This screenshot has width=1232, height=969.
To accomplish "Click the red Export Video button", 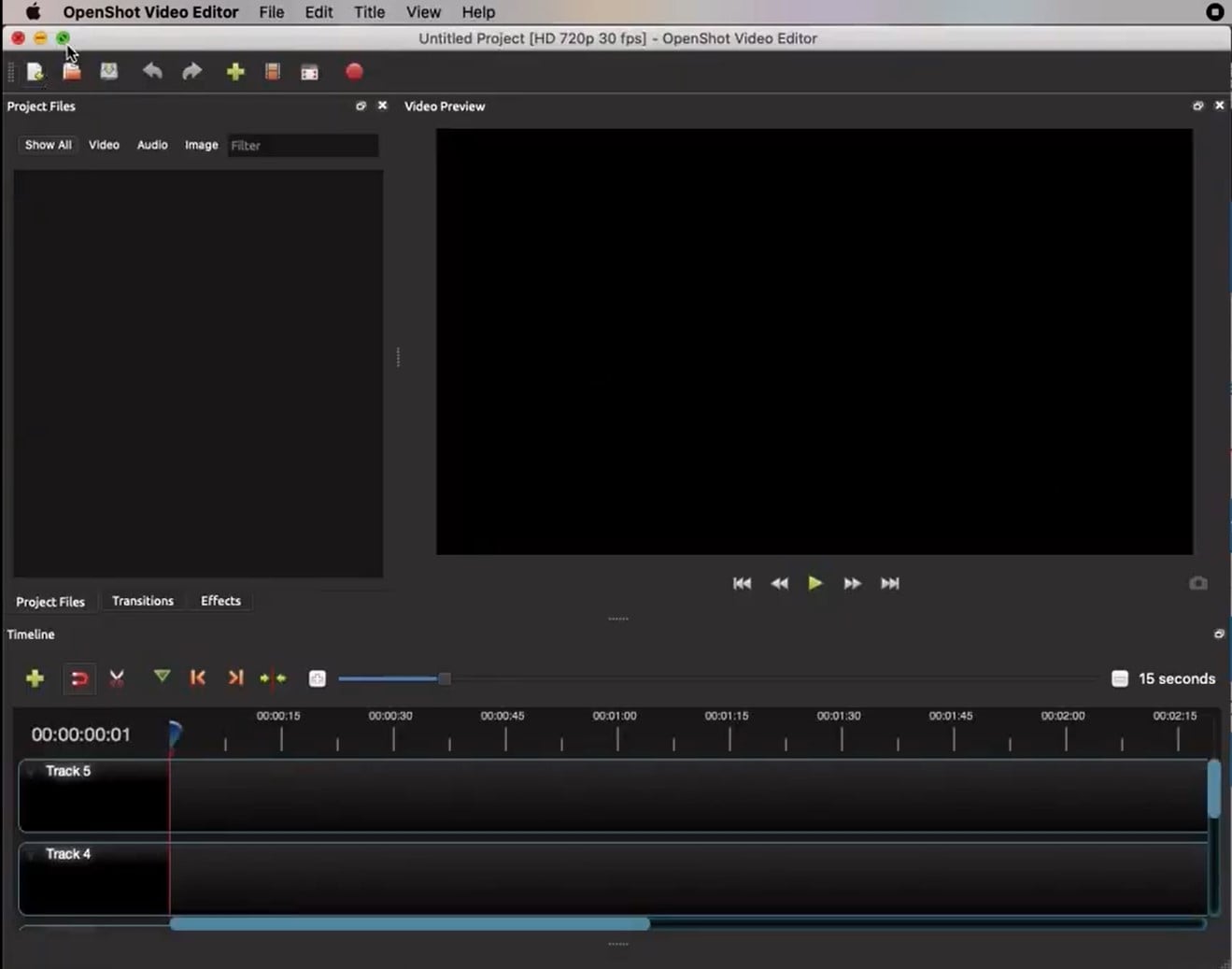I will (x=354, y=72).
